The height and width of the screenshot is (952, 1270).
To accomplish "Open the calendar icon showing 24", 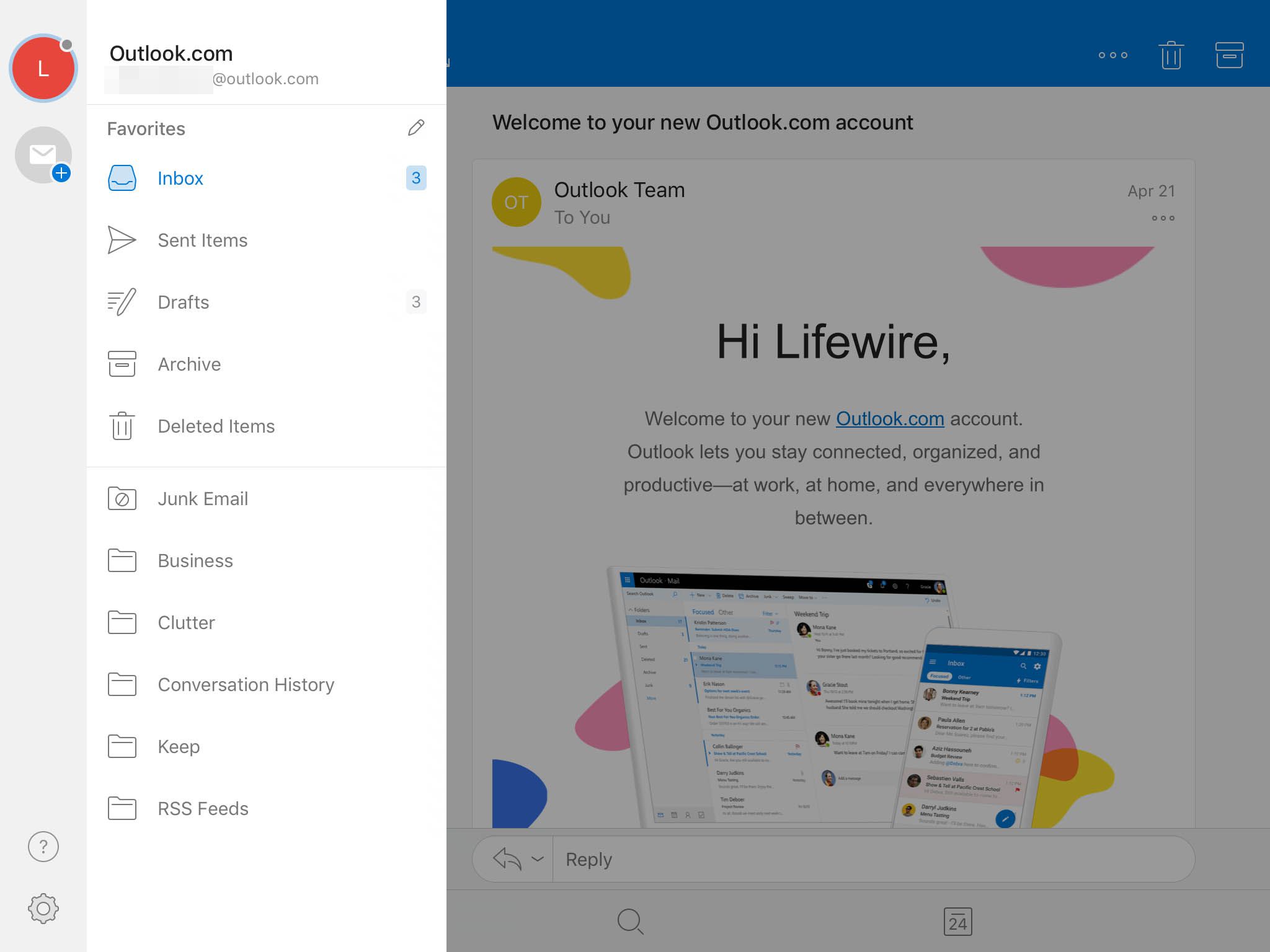I will click(x=957, y=922).
